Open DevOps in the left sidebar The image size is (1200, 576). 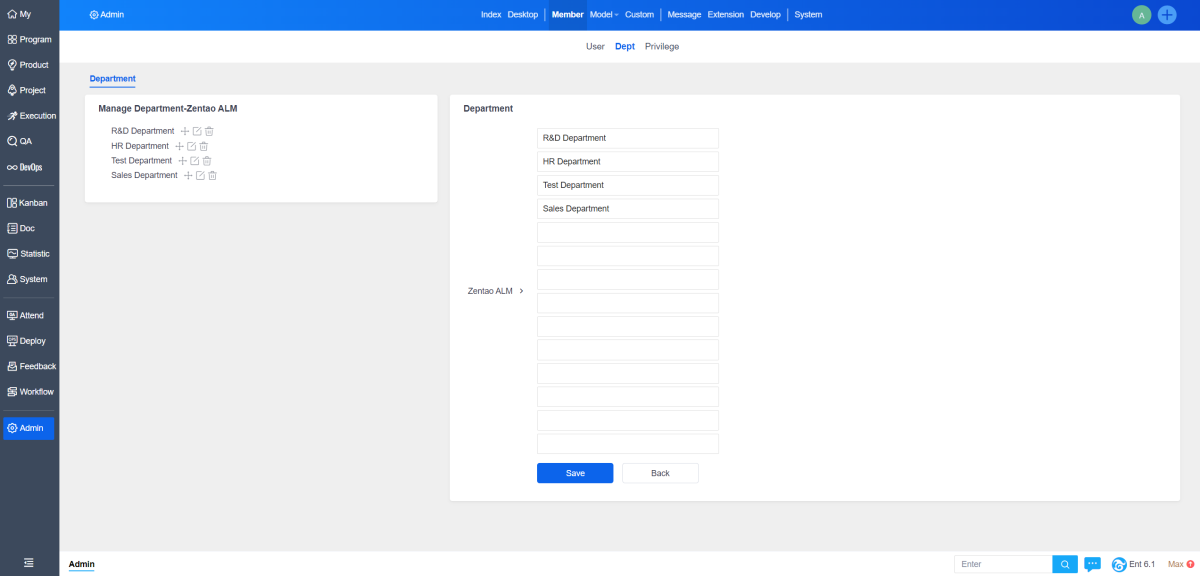(28, 167)
